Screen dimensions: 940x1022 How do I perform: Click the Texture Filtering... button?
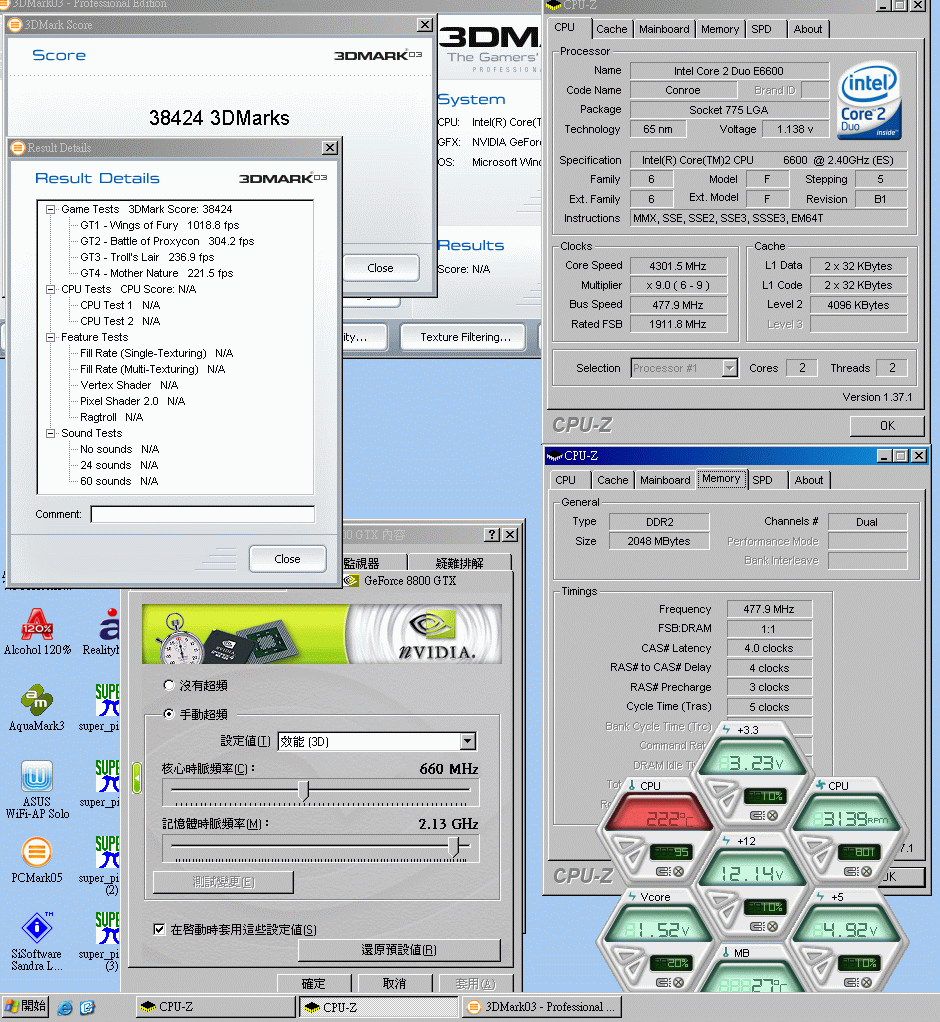pyautogui.click(x=465, y=337)
